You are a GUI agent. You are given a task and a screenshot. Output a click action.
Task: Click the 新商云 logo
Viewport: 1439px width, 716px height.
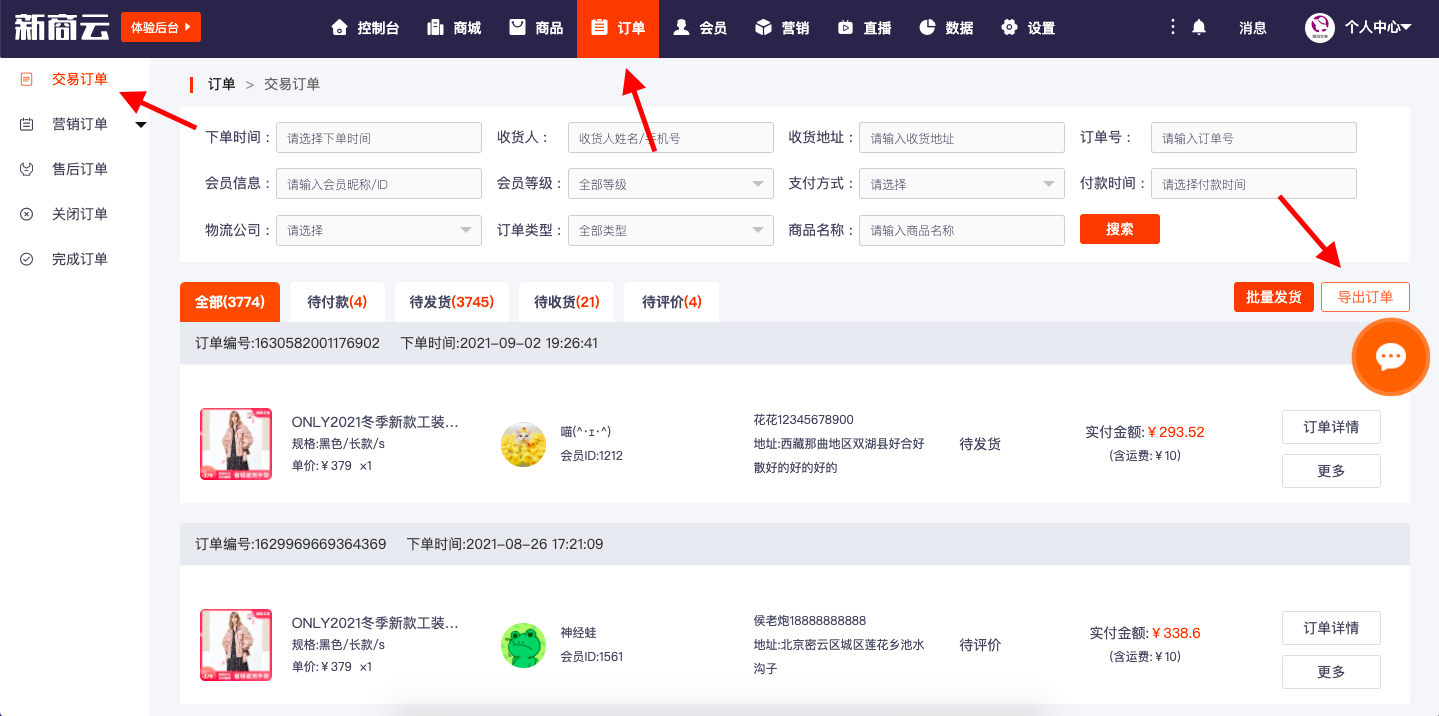click(x=62, y=27)
